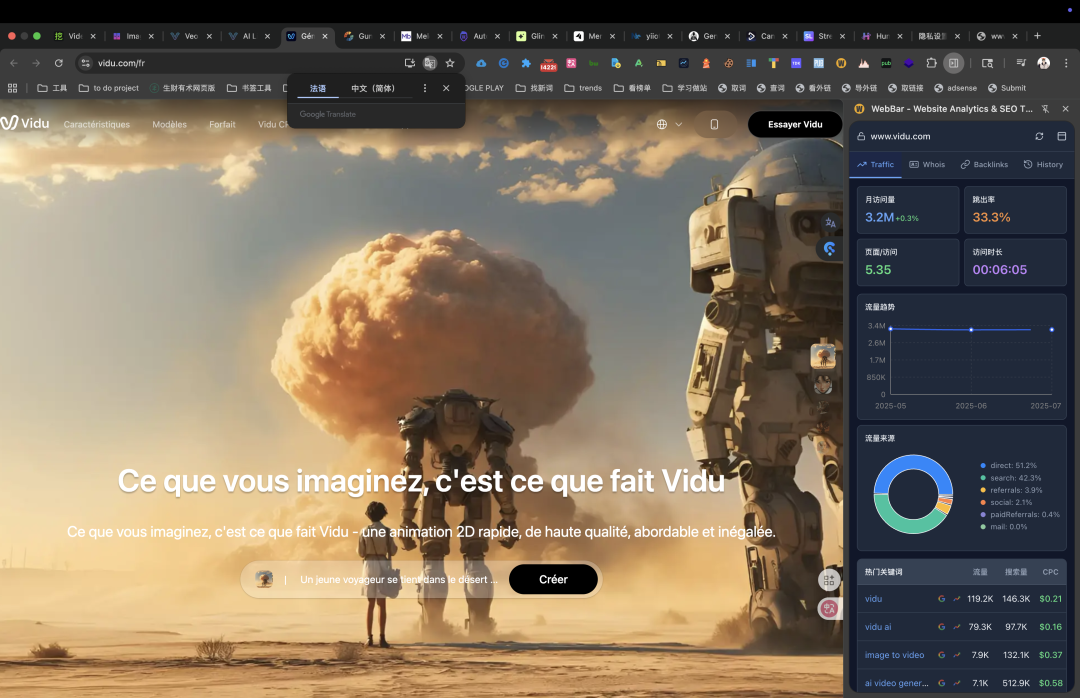The height and width of the screenshot is (698, 1080).
Task: Refresh the WebBar data for www.vidu.com
Action: (x=1039, y=136)
